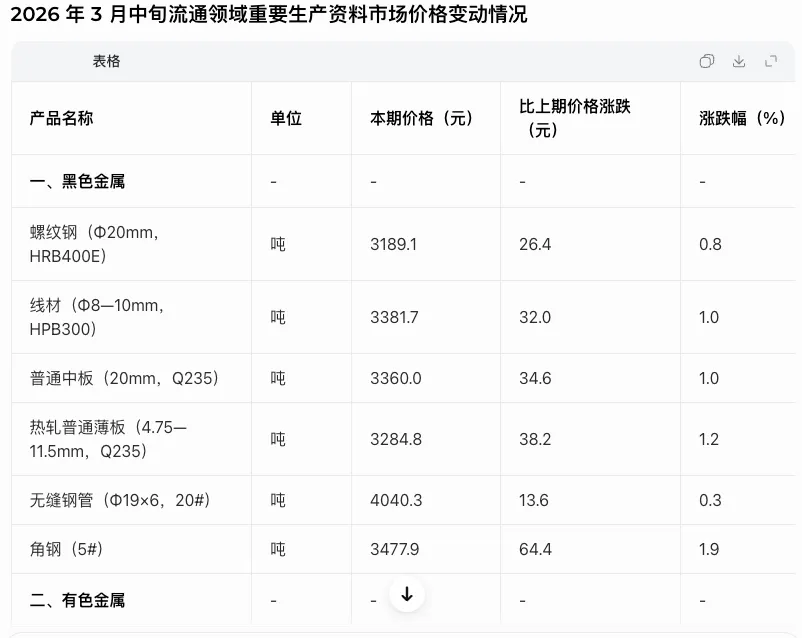Click the 2026年3月中旬 page title
The image size is (802, 638).
(269, 14)
